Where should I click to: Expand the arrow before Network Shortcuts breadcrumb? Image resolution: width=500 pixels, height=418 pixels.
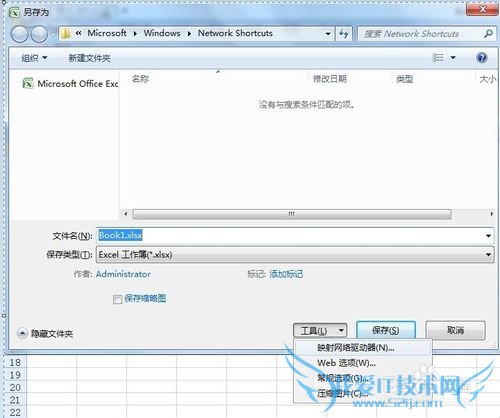tap(189, 34)
